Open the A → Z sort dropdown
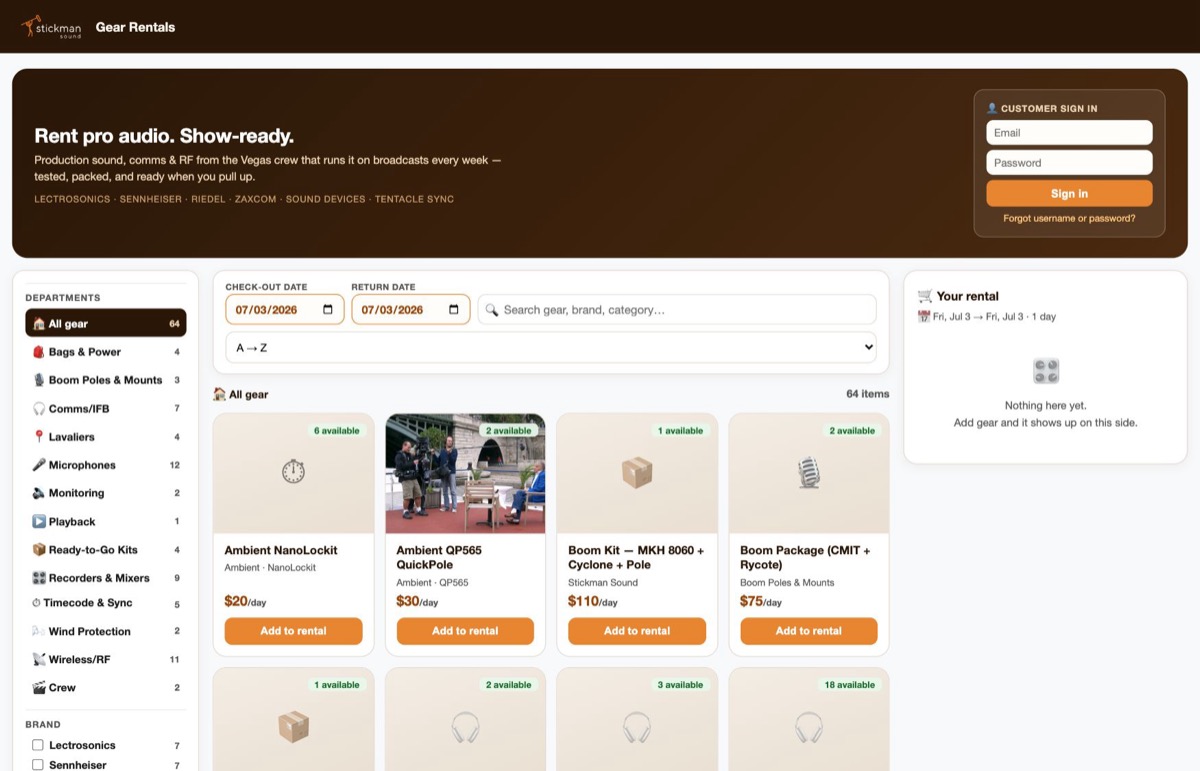1200x771 pixels. (x=551, y=348)
